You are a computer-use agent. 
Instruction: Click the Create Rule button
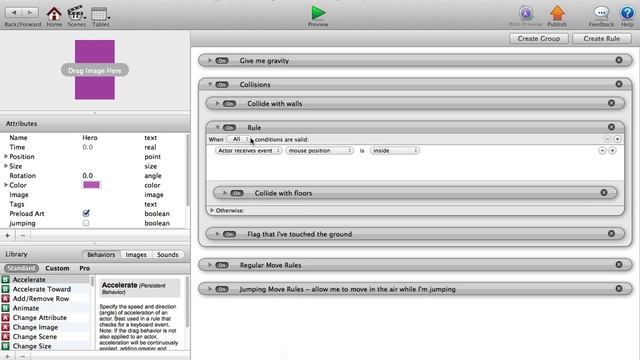[602, 39]
